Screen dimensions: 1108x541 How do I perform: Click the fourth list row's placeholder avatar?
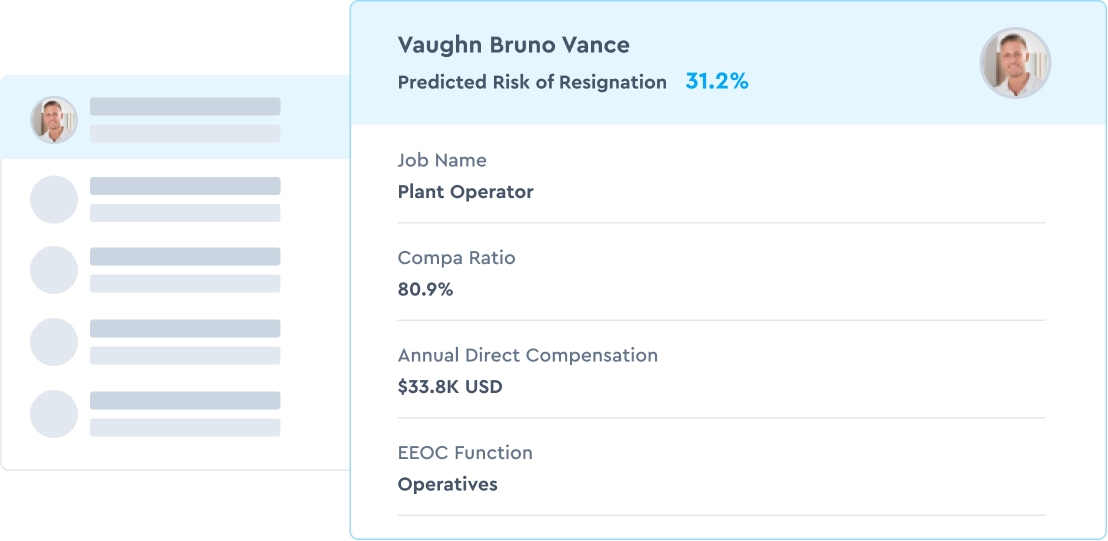pos(54,342)
